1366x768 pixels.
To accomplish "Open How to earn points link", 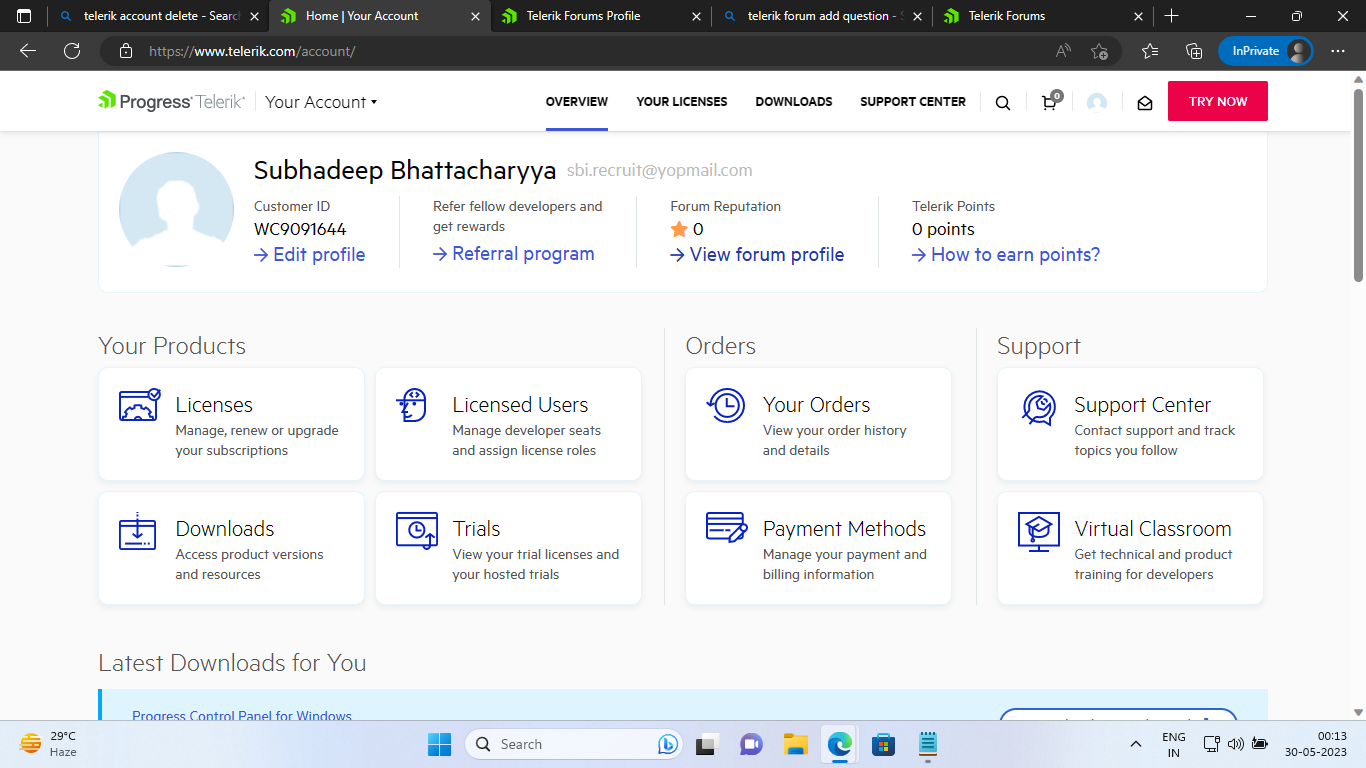I will [1006, 254].
